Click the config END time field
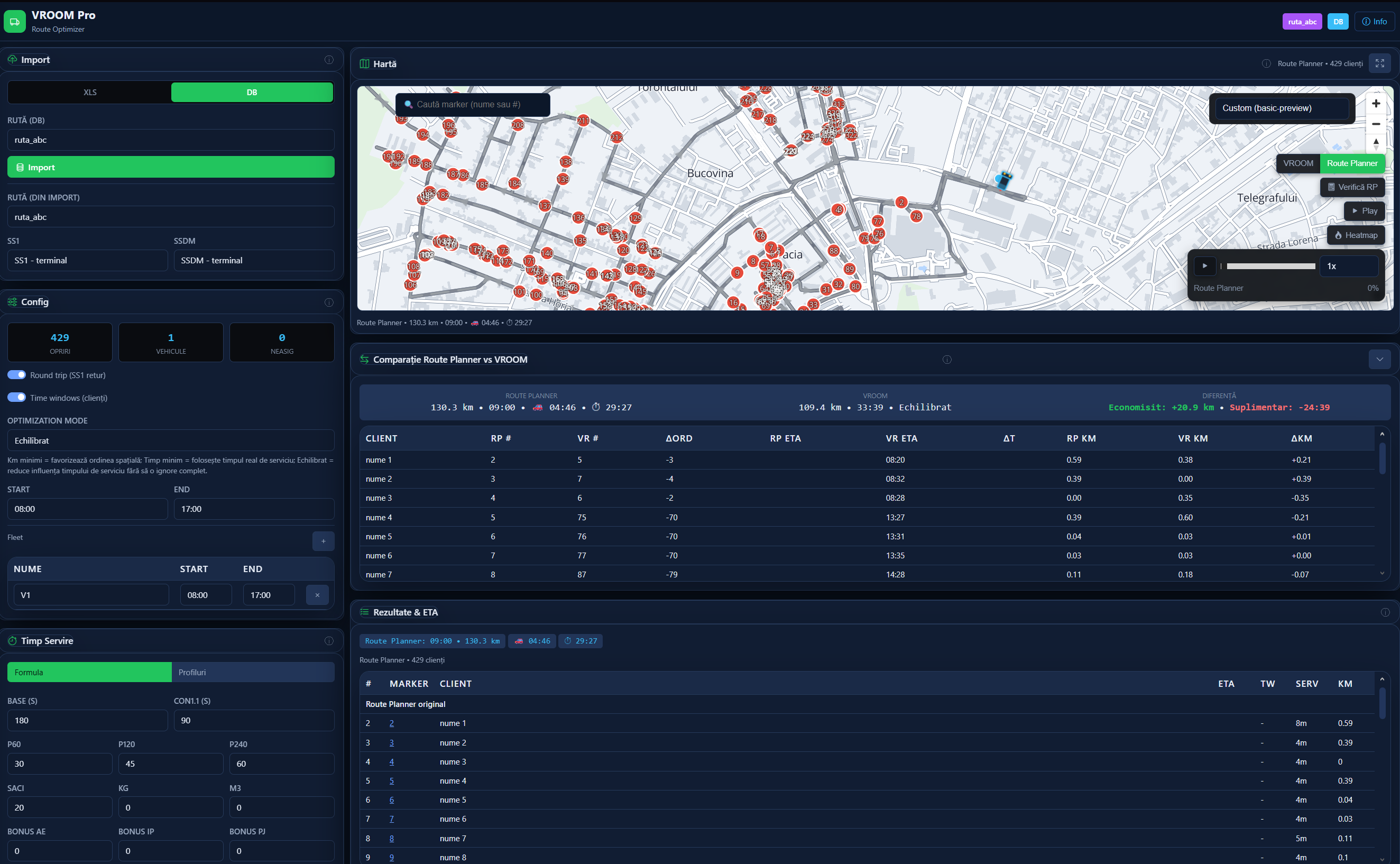 coord(254,509)
